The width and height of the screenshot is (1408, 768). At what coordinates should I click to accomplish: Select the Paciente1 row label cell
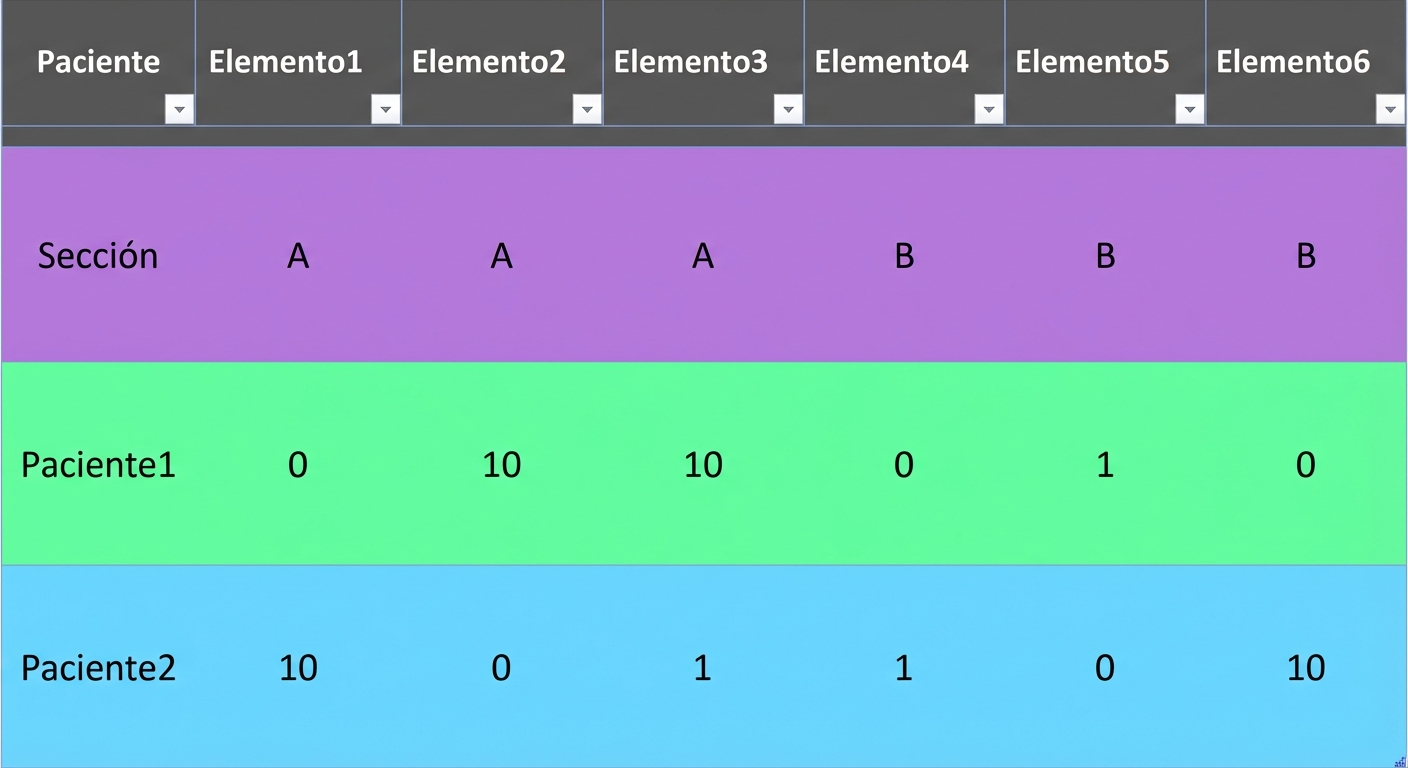point(98,464)
